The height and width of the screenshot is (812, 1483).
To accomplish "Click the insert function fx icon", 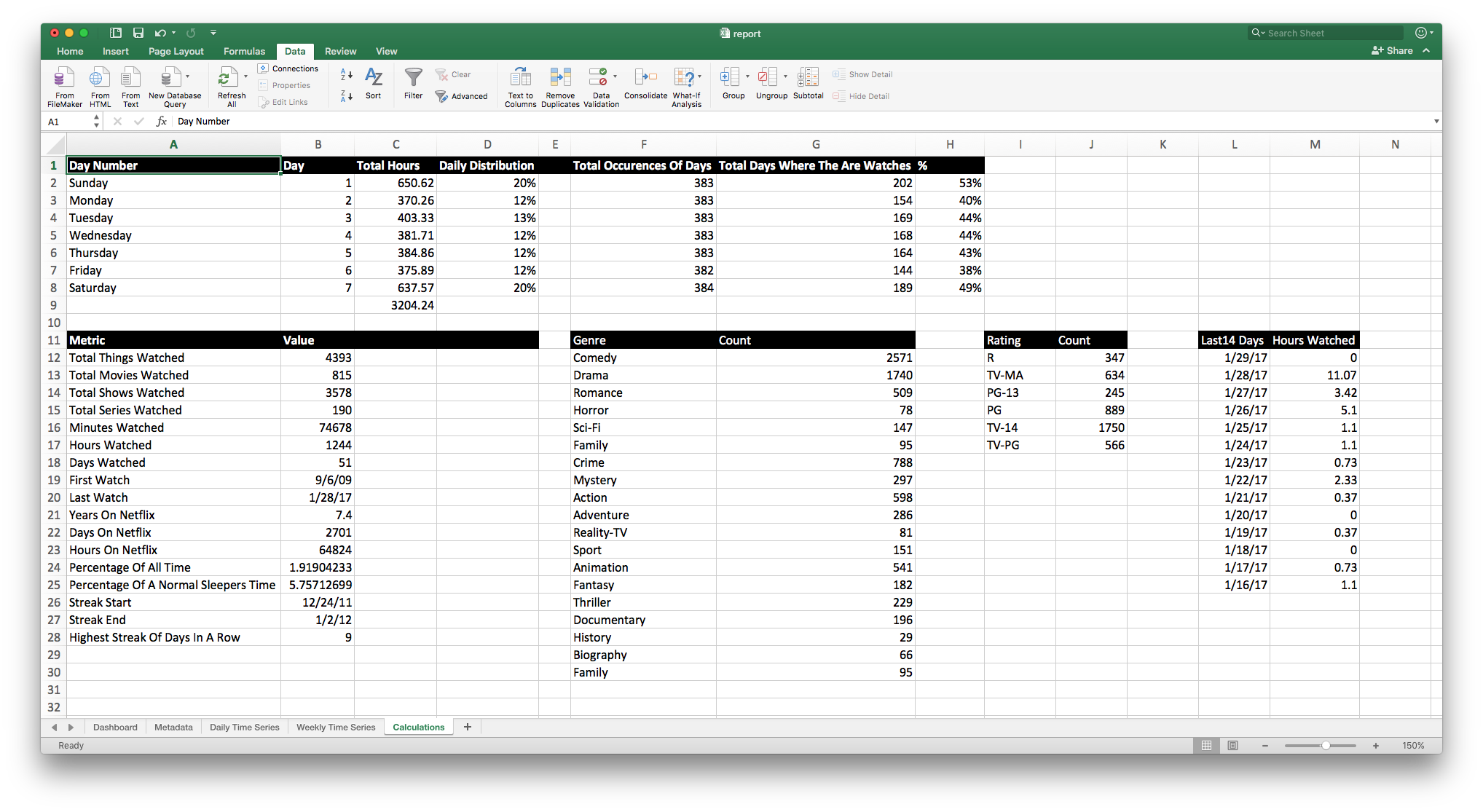I will pos(161,122).
